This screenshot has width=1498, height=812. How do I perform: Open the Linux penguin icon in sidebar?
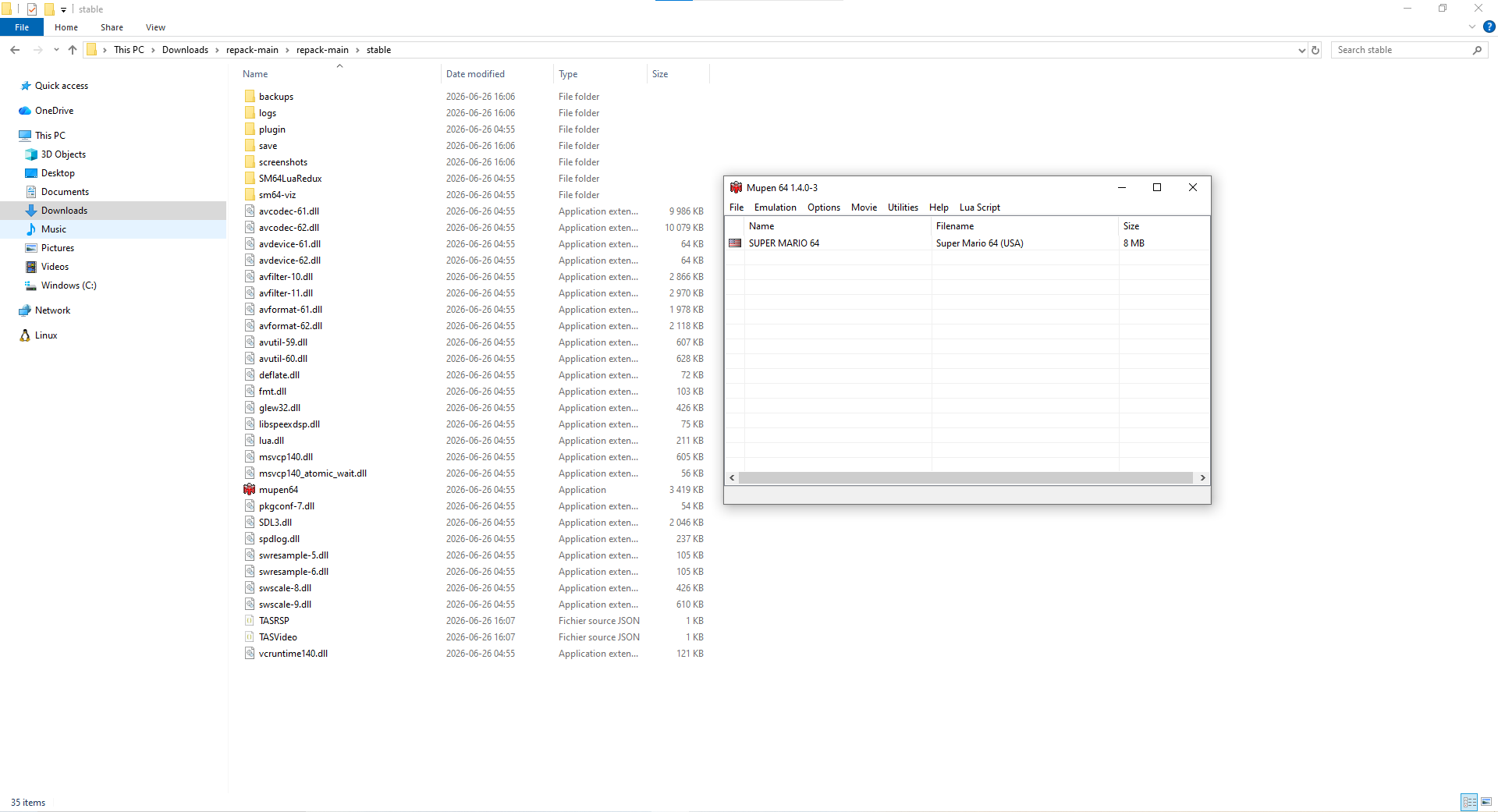(x=25, y=335)
